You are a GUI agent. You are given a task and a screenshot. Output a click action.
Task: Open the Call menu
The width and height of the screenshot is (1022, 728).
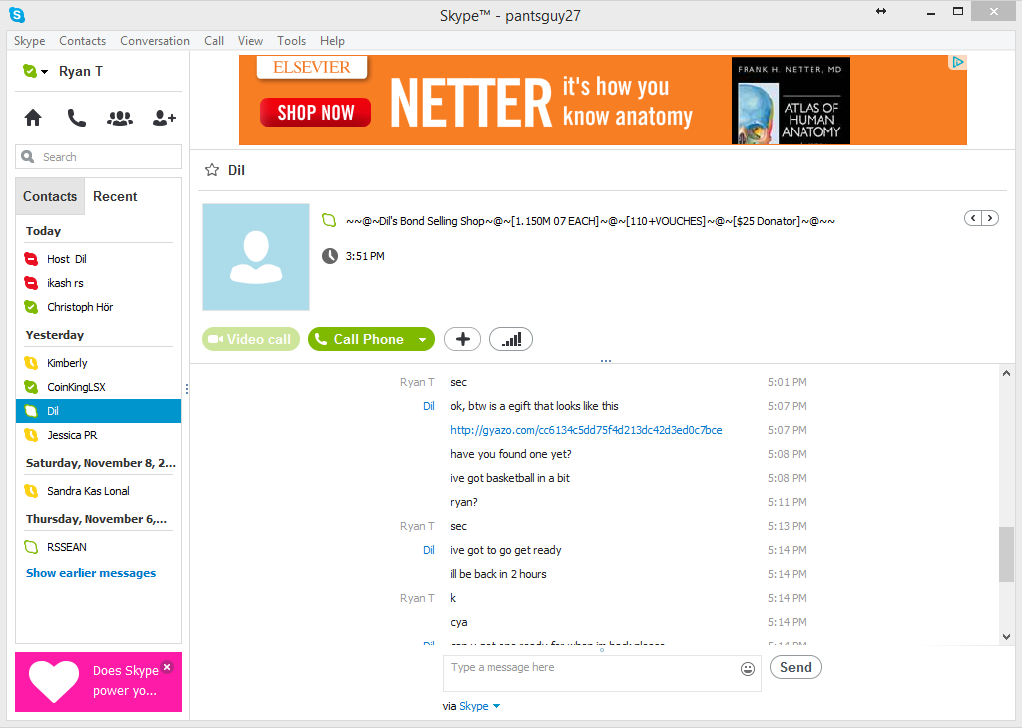[x=214, y=40]
